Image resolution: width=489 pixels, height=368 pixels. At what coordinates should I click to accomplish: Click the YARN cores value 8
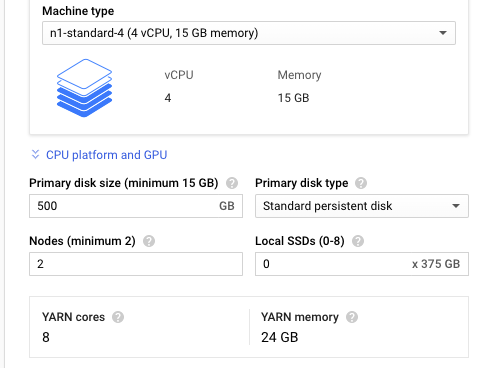[x=46, y=337]
